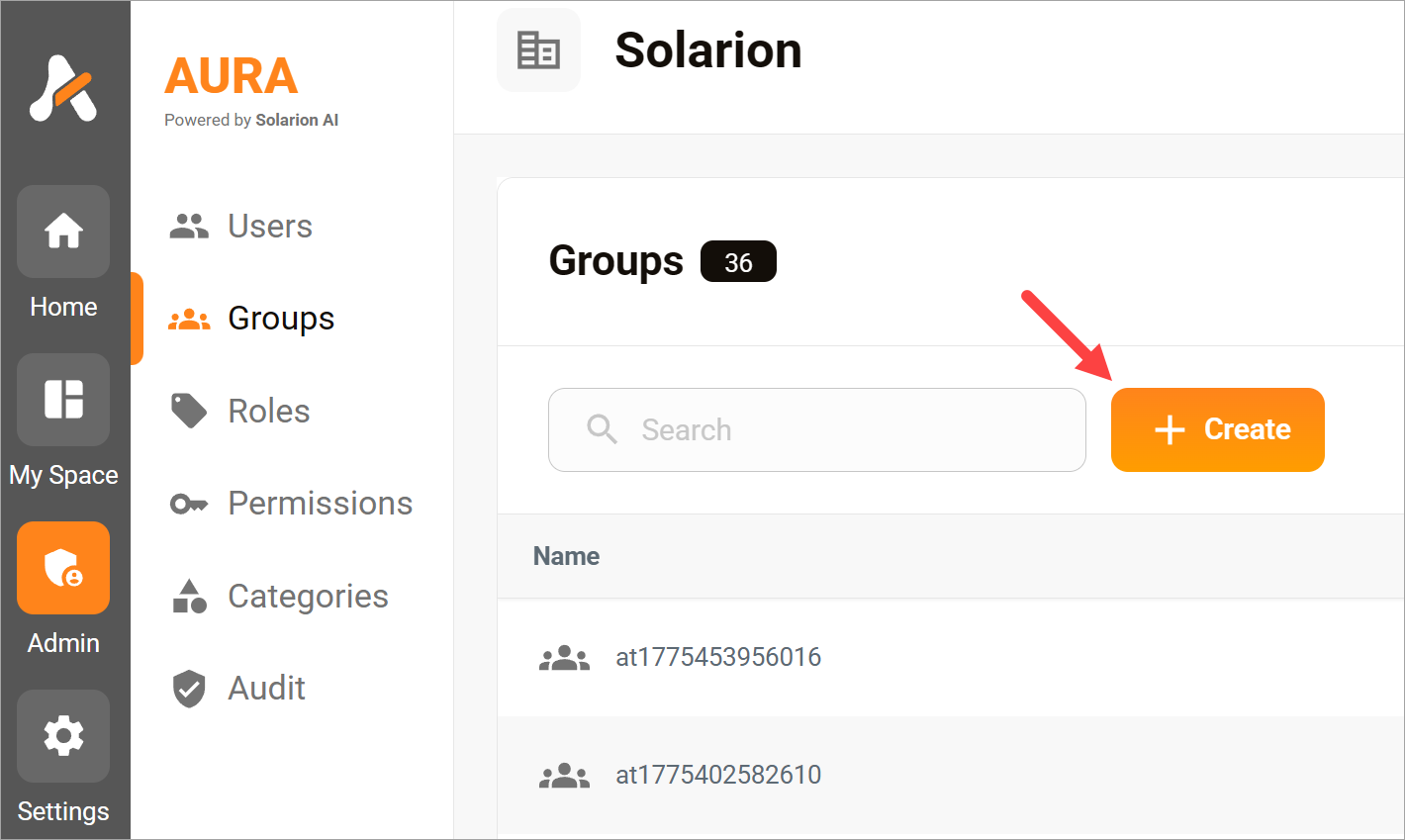Click the 36 groups count badge
The width and height of the screenshot is (1405, 840).
[738, 262]
